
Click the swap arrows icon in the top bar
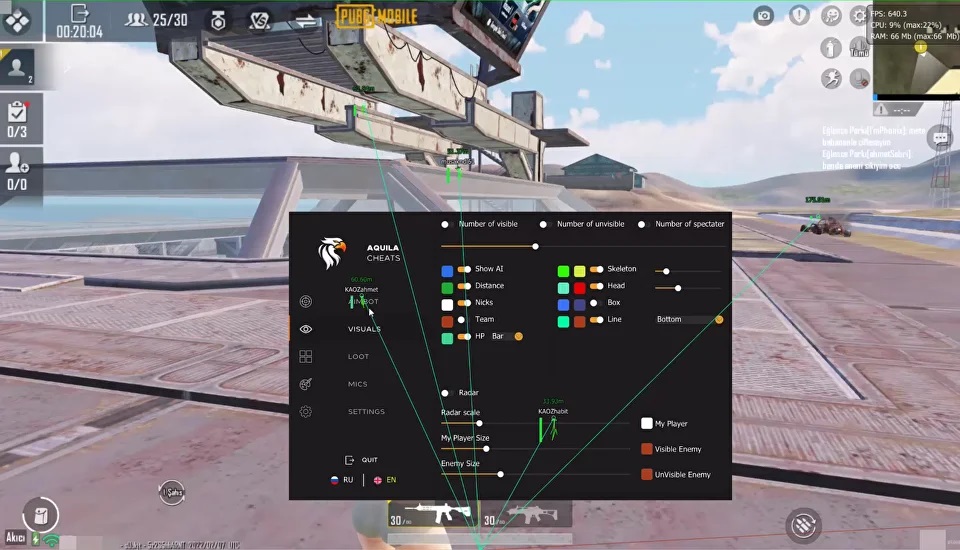pos(306,21)
